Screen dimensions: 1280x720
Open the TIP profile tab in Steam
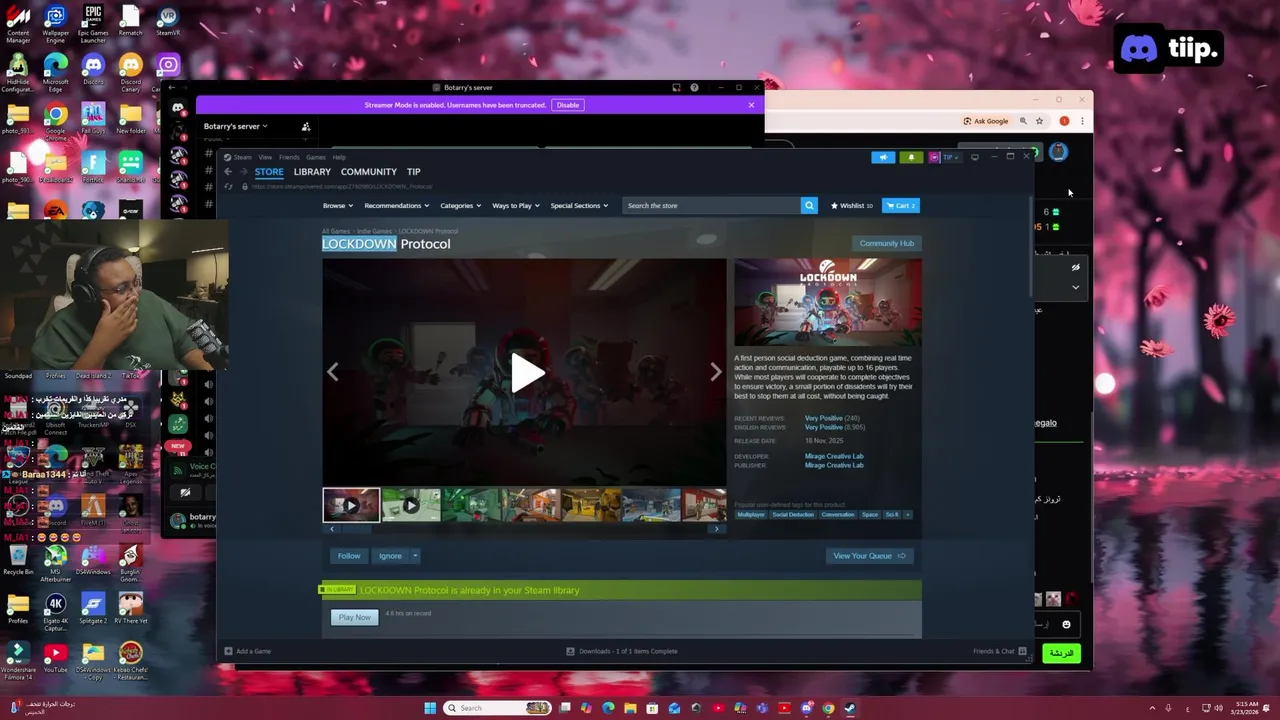[x=413, y=172]
